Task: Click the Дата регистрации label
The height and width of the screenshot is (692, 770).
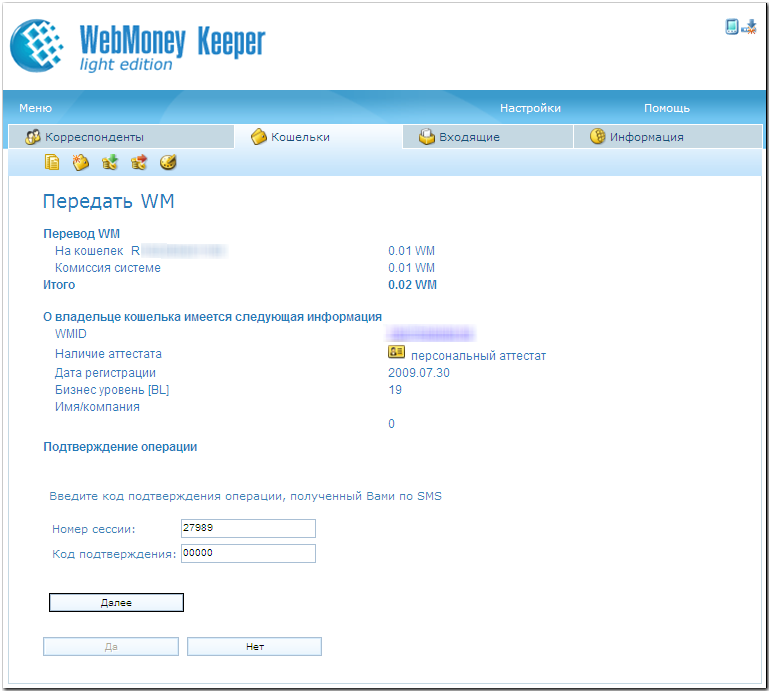Action: (105, 373)
